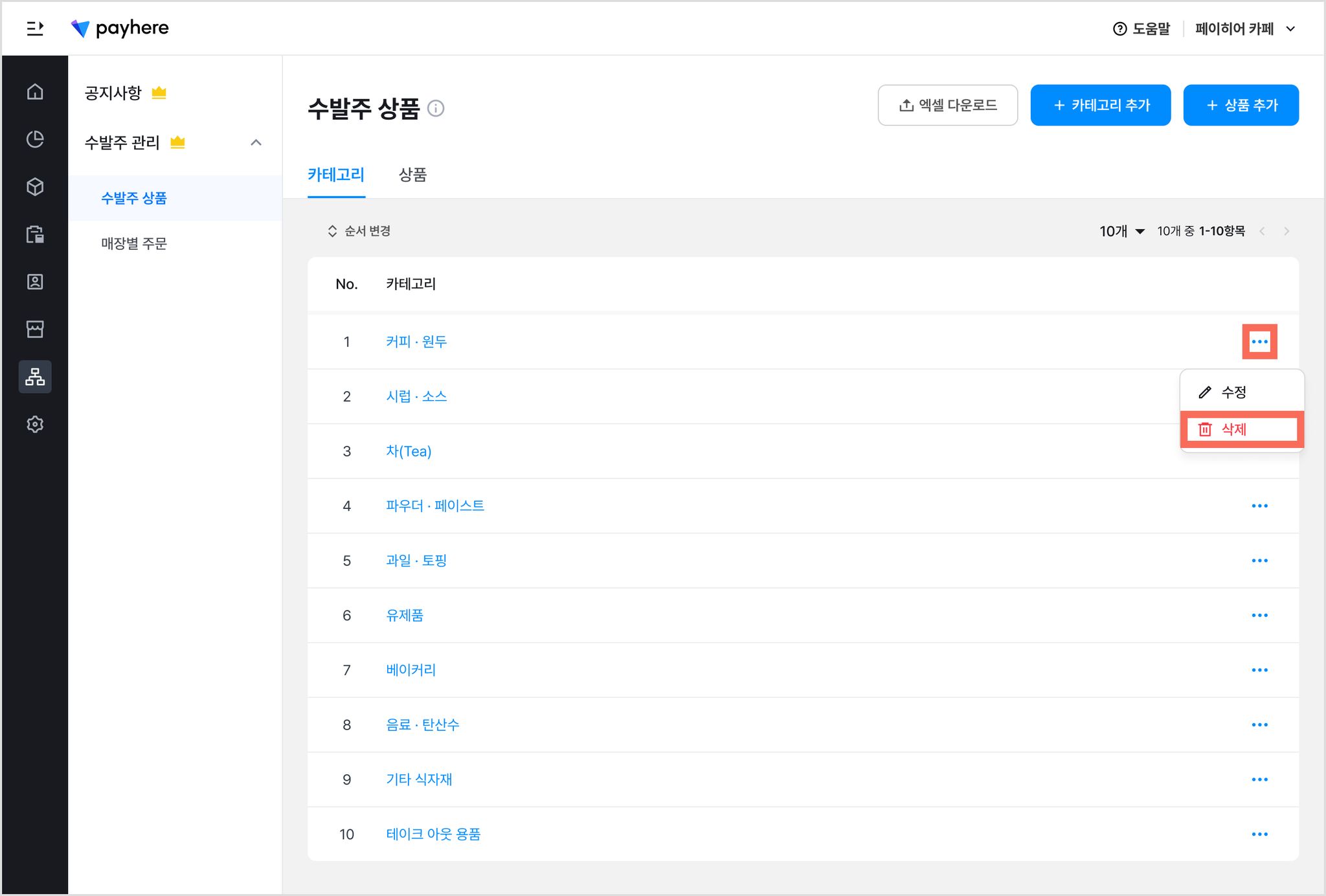The width and height of the screenshot is (1326, 896).
Task: Click the payhere logo
Action: (x=120, y=28)
